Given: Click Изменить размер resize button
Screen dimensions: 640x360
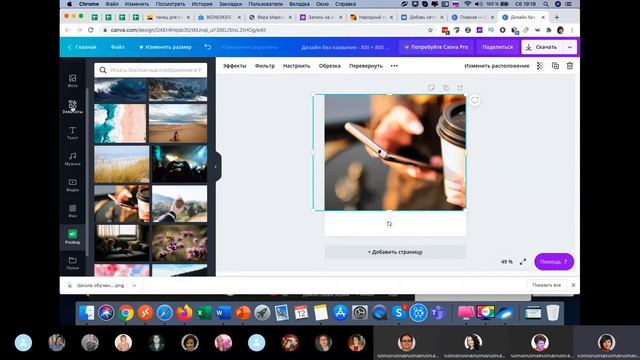Looking at the screenshot, I should (x=165, y=47).
